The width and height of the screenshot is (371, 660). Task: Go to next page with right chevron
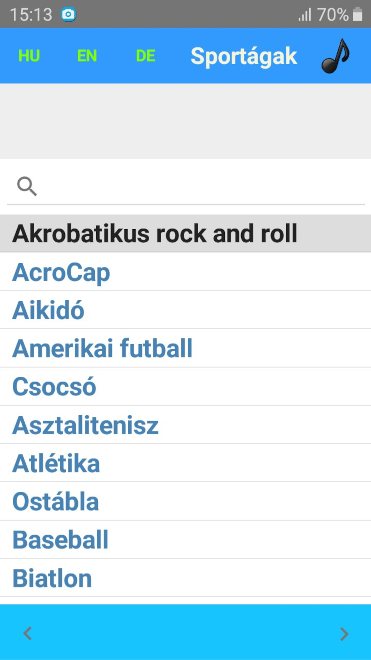tap(344, 633)
